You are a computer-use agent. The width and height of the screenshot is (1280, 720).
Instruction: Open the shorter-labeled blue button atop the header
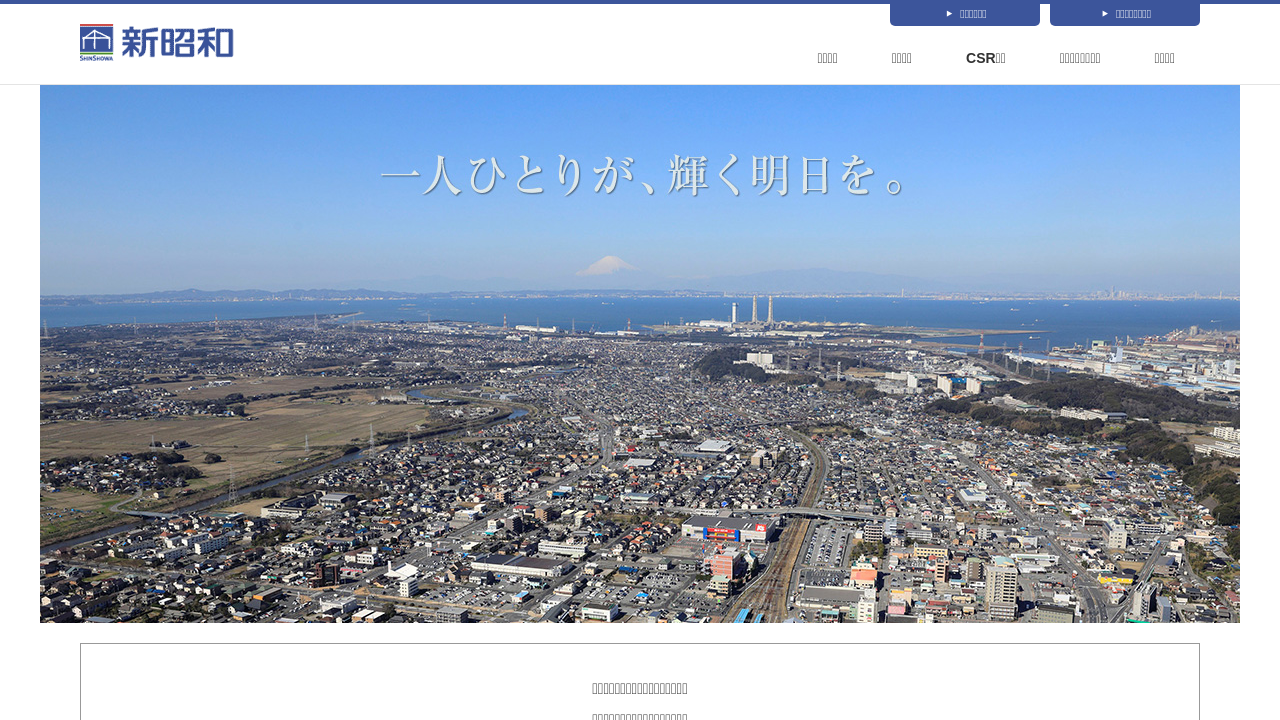[965, 14]
